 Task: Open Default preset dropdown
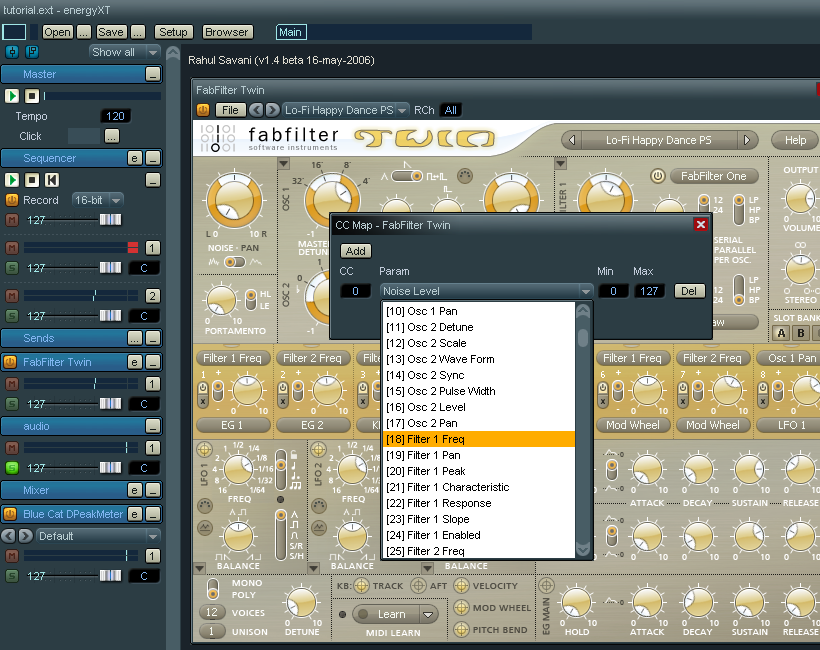[x=98, y=536]
